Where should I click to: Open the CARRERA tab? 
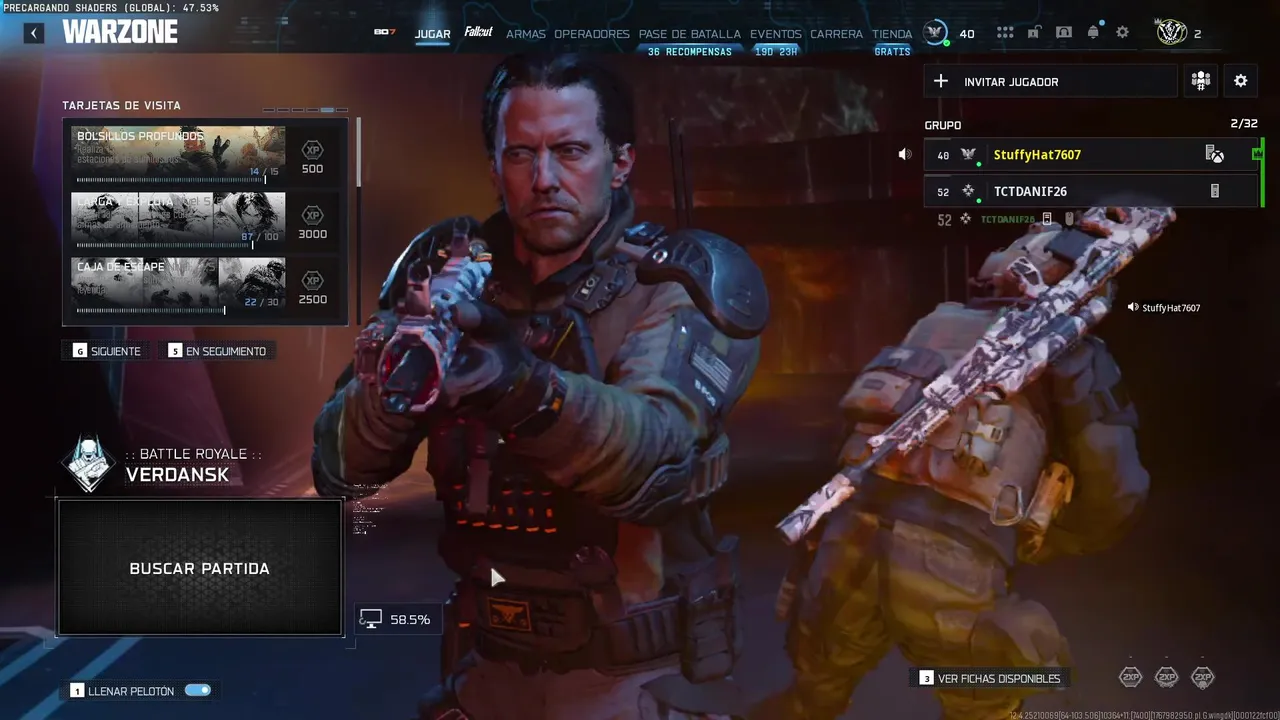point(836,34)
